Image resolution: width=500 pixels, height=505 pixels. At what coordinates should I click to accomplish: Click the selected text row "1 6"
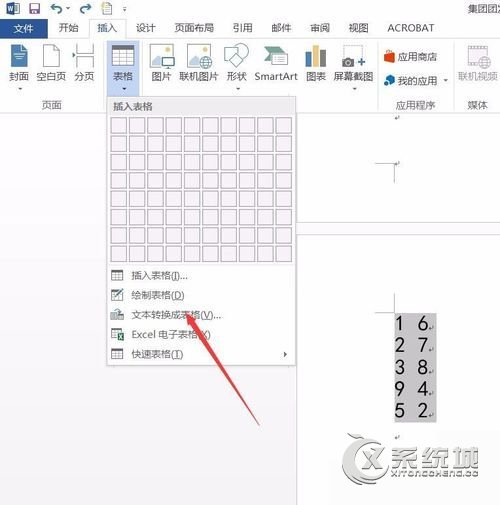pos(415,324)
